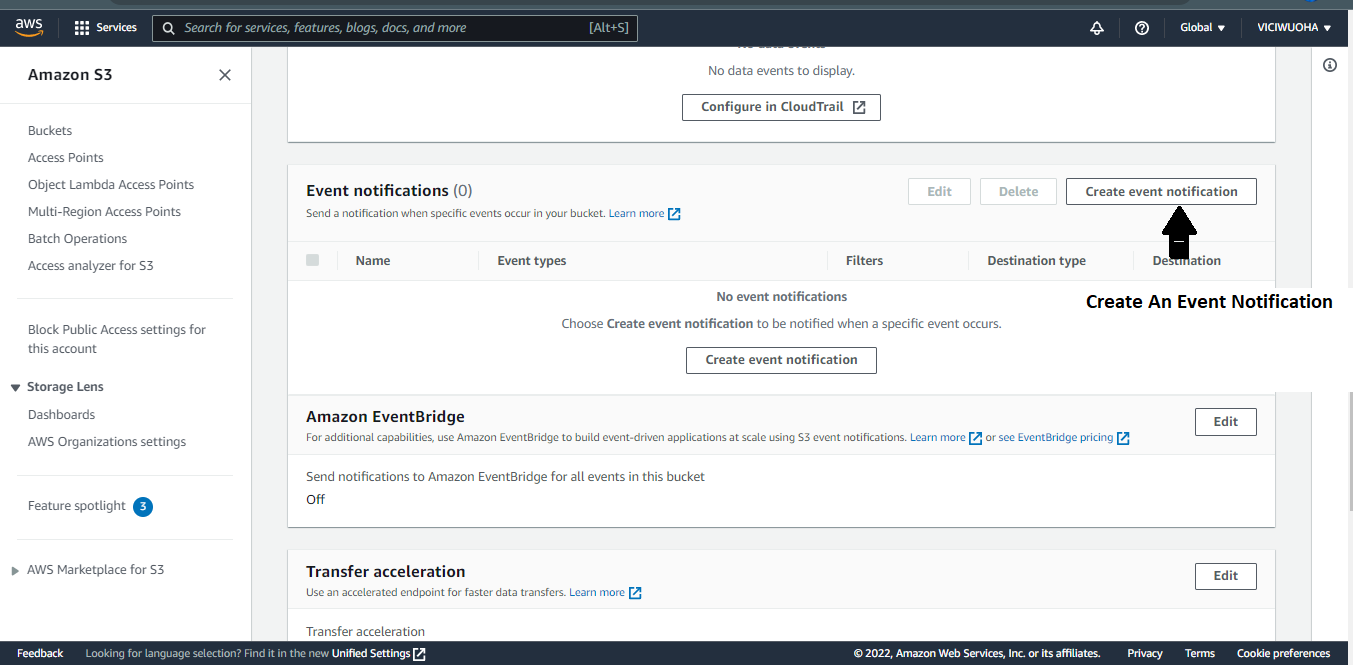This screenshot has width=1353, height=665.
Task: Click the Delete button for Event notifications
Action: 1018,191
